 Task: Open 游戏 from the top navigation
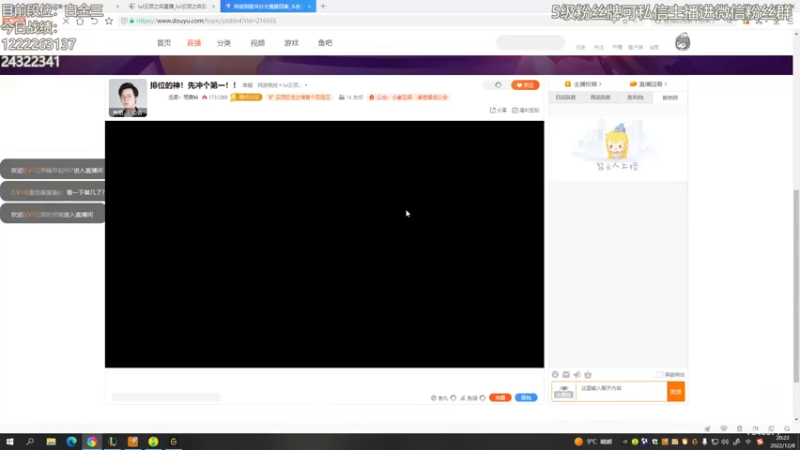point(291,43)
